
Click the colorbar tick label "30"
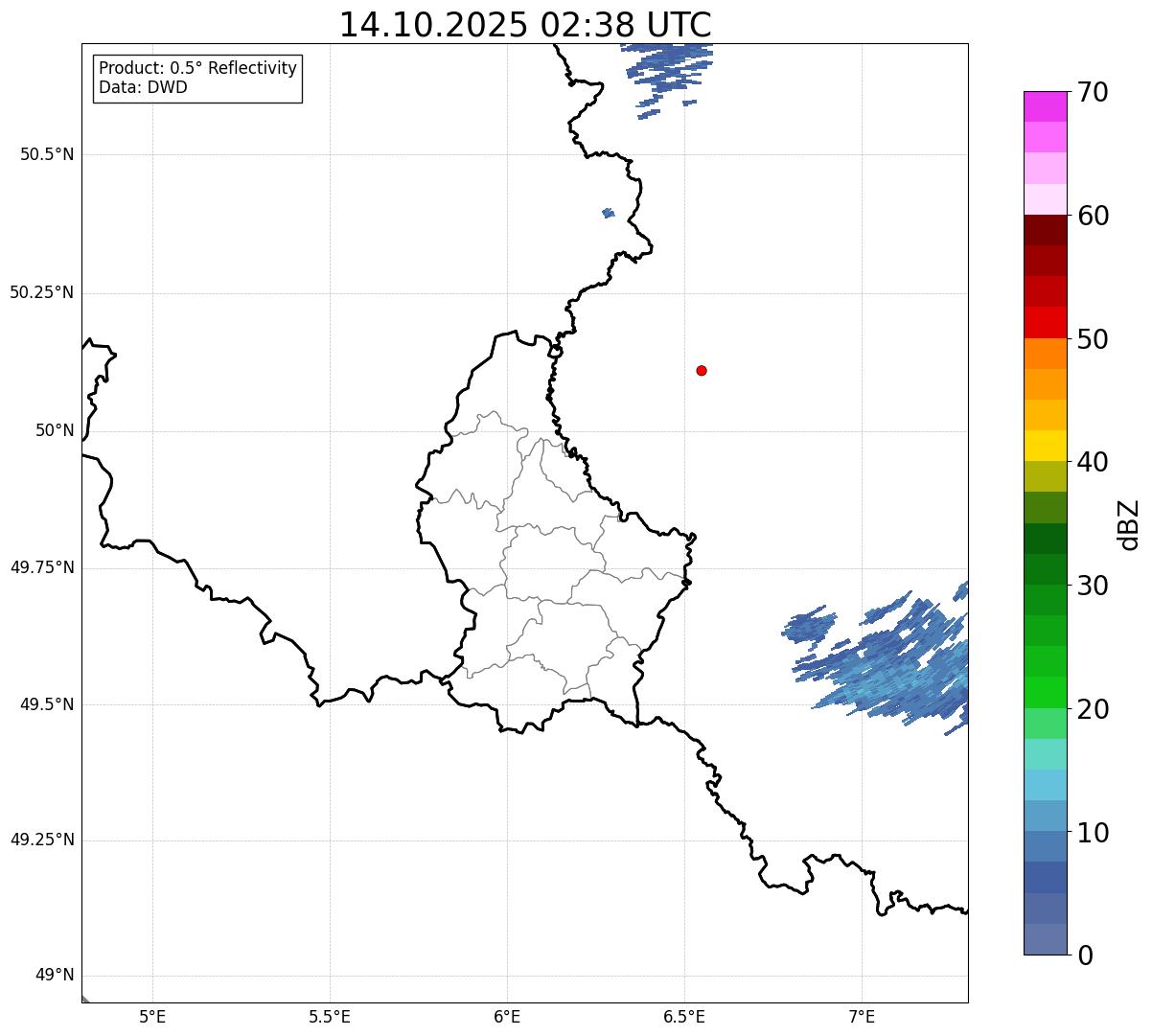tap(1092, 586)
